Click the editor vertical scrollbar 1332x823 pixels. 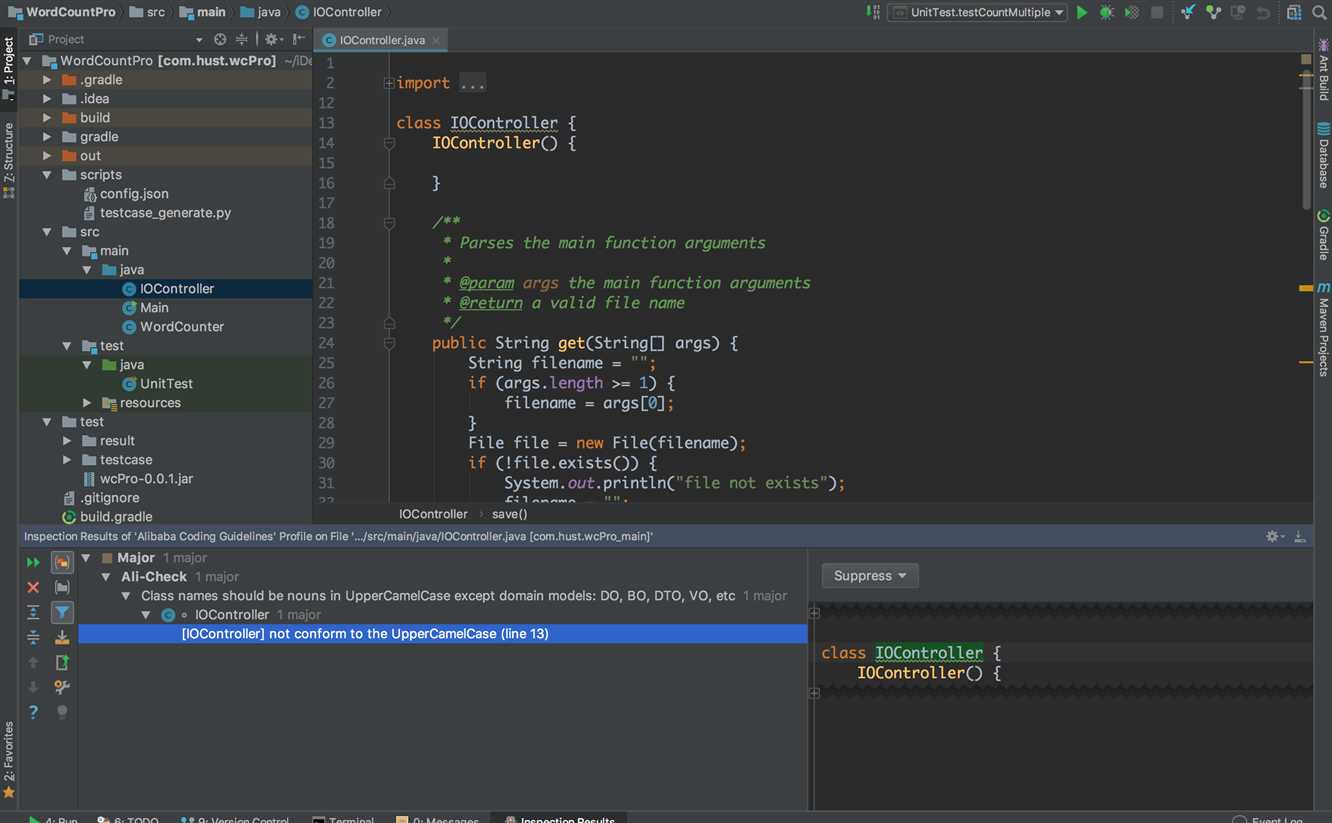point(1306,140)
